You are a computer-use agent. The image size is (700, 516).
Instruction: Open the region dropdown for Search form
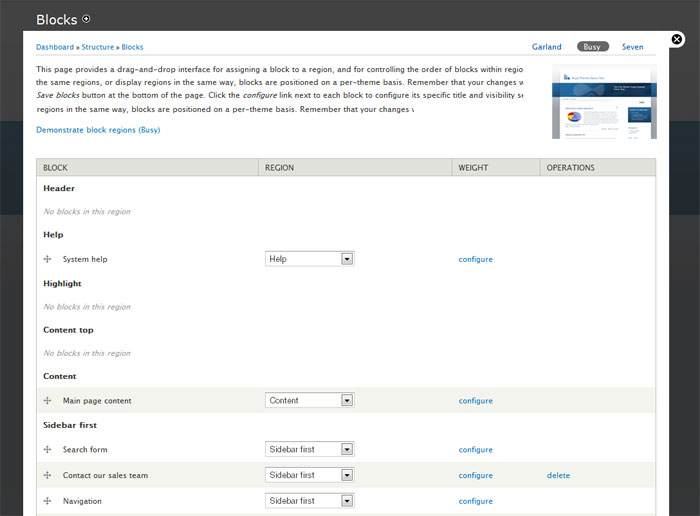coord(309,449)
